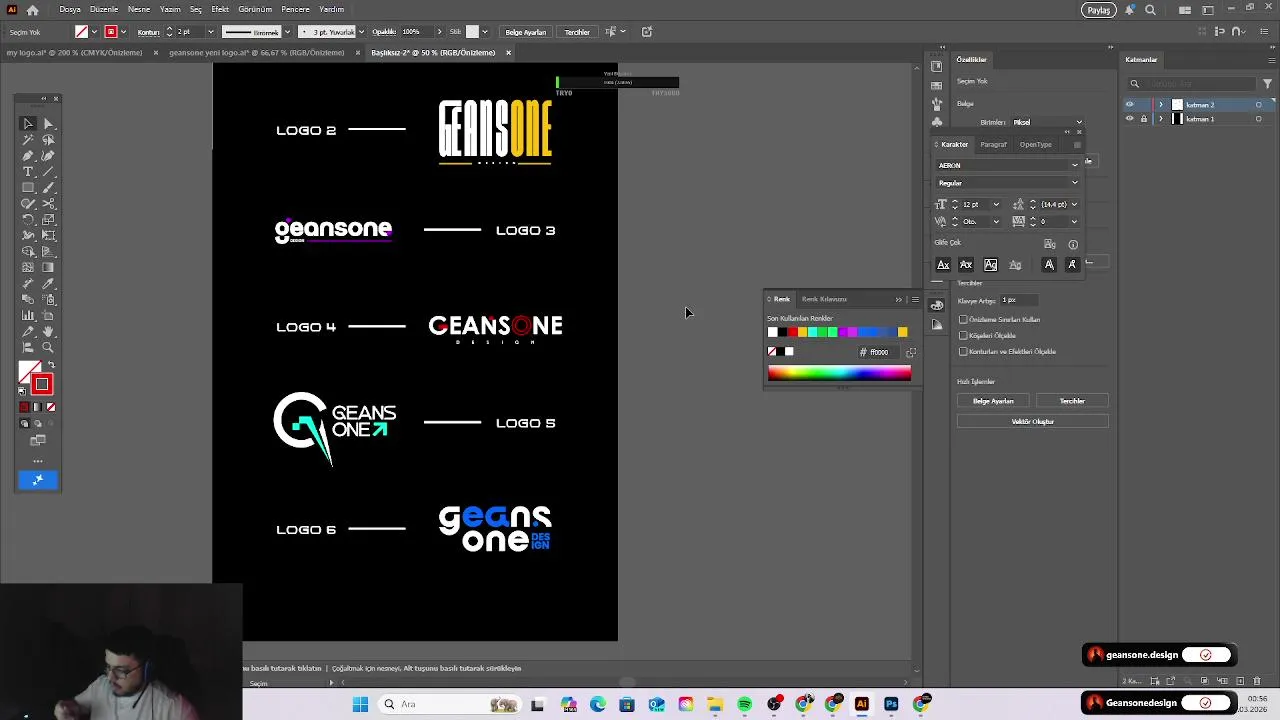Viewport: 1280px width, 720px height.
Task: Open Edit Toolbar three-dots button
Action: (38, 461)
